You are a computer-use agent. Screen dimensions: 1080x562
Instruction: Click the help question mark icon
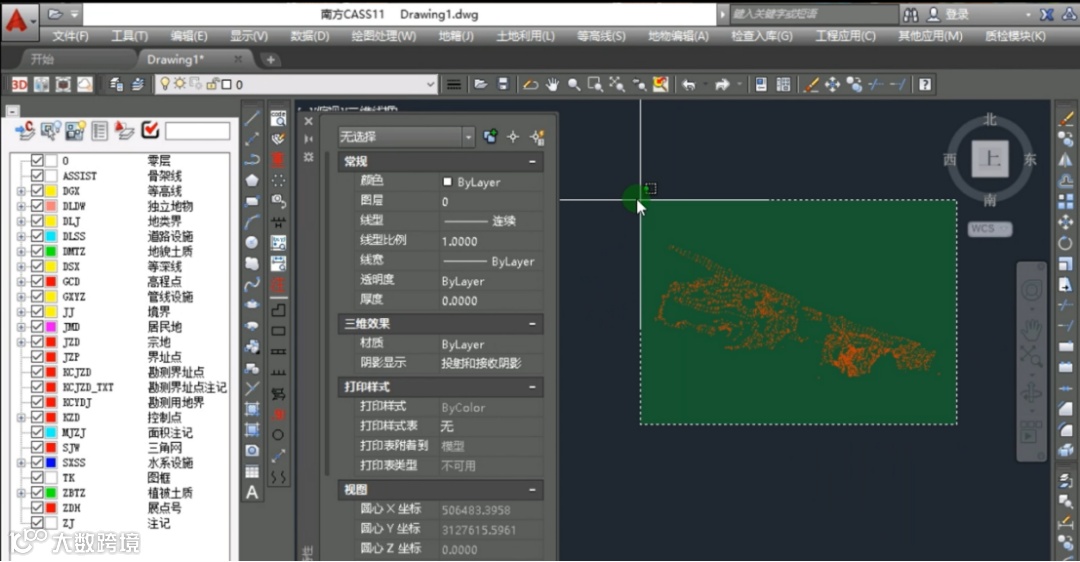pyautogui.click(x=925, y=84)
